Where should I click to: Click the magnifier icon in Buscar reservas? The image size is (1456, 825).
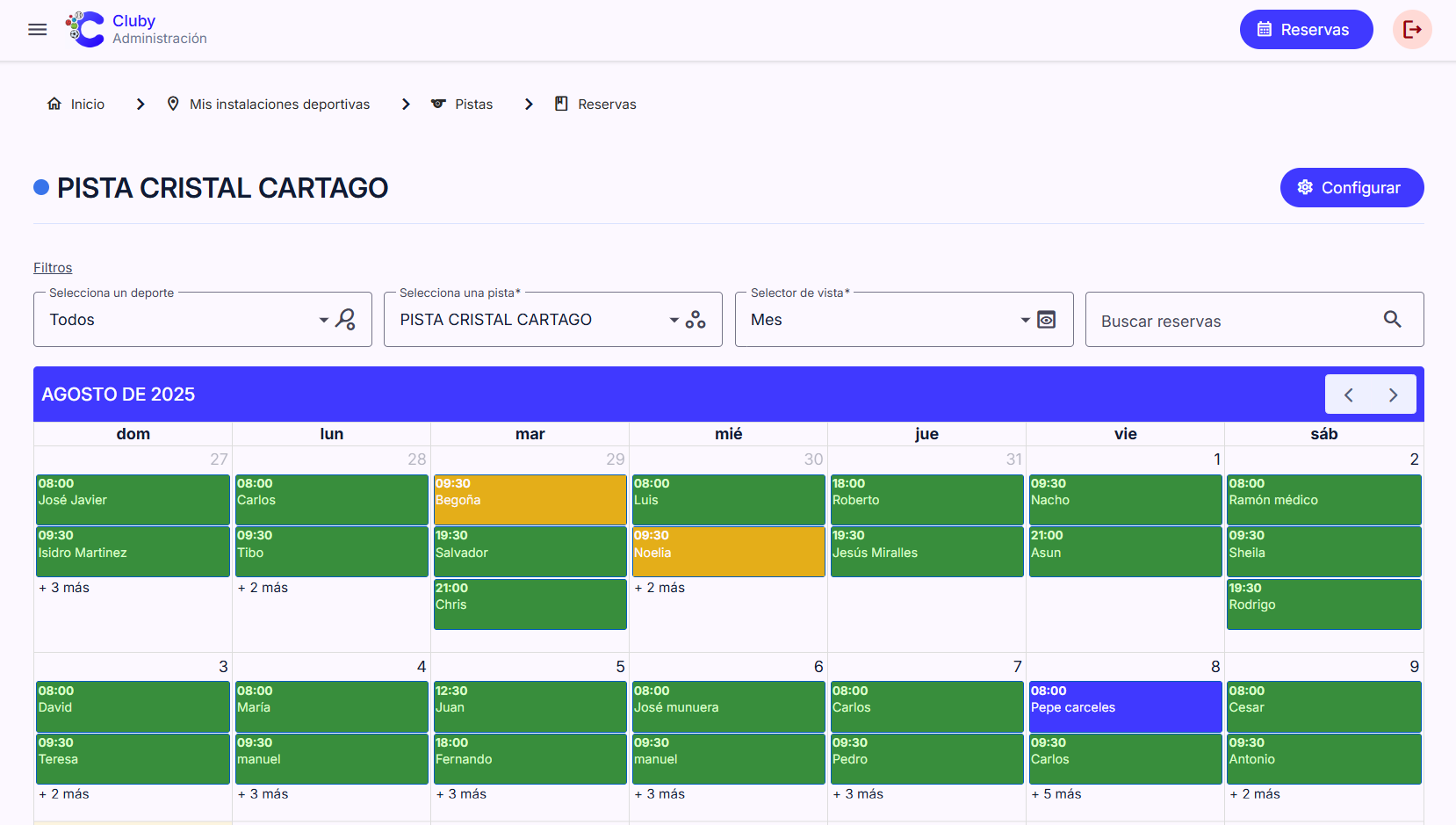pyautogui.click(x=1393, y=319)
